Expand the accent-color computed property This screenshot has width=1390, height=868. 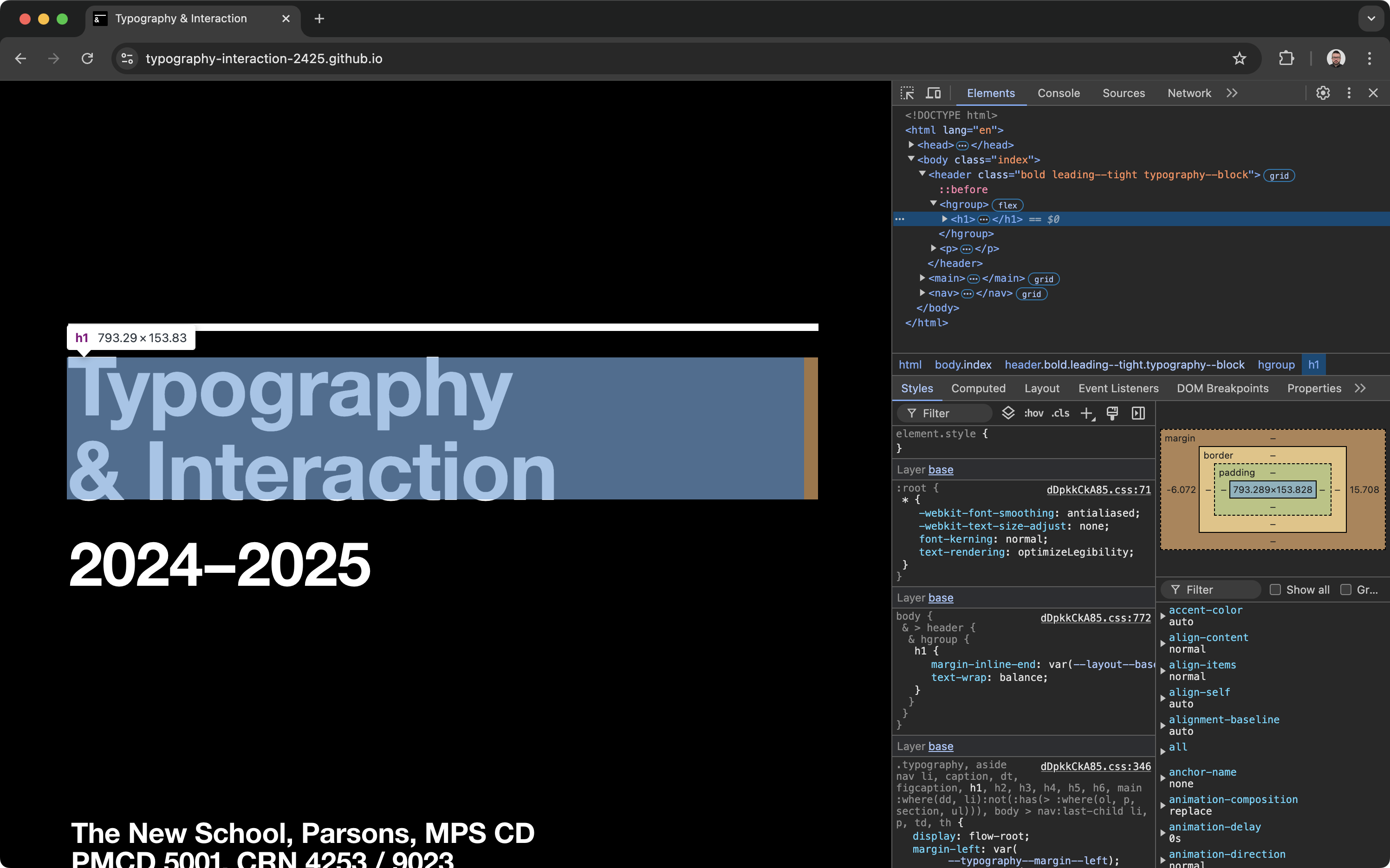[1163, 616]
